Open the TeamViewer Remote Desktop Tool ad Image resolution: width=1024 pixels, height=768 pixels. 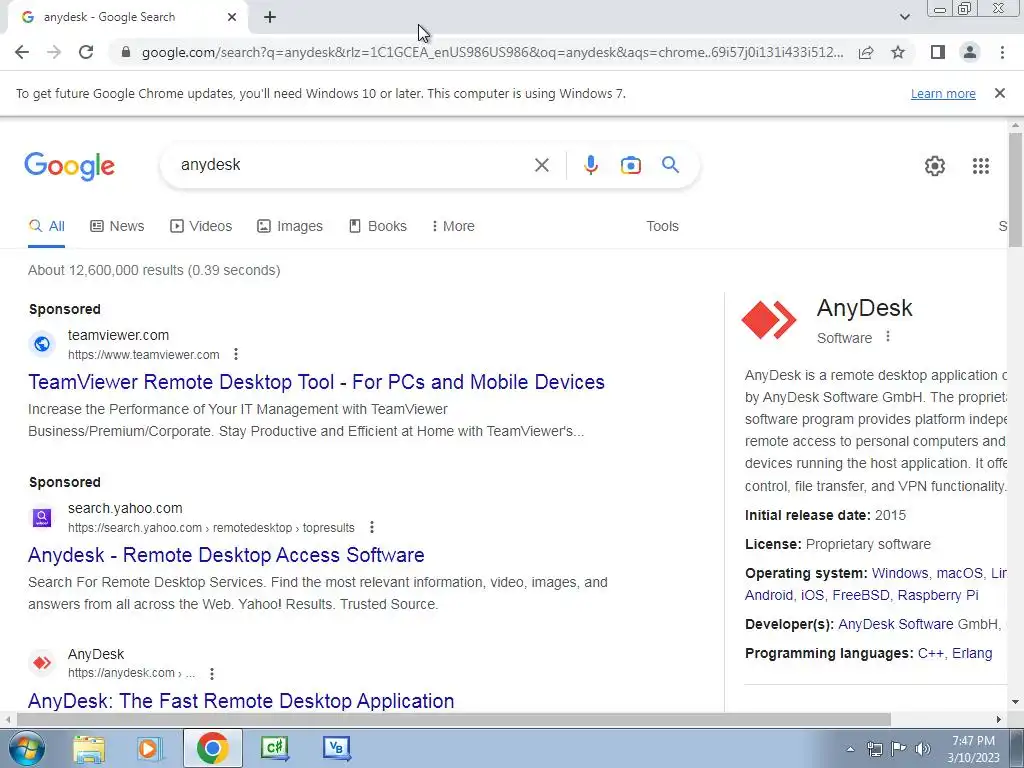pos(316,382)
